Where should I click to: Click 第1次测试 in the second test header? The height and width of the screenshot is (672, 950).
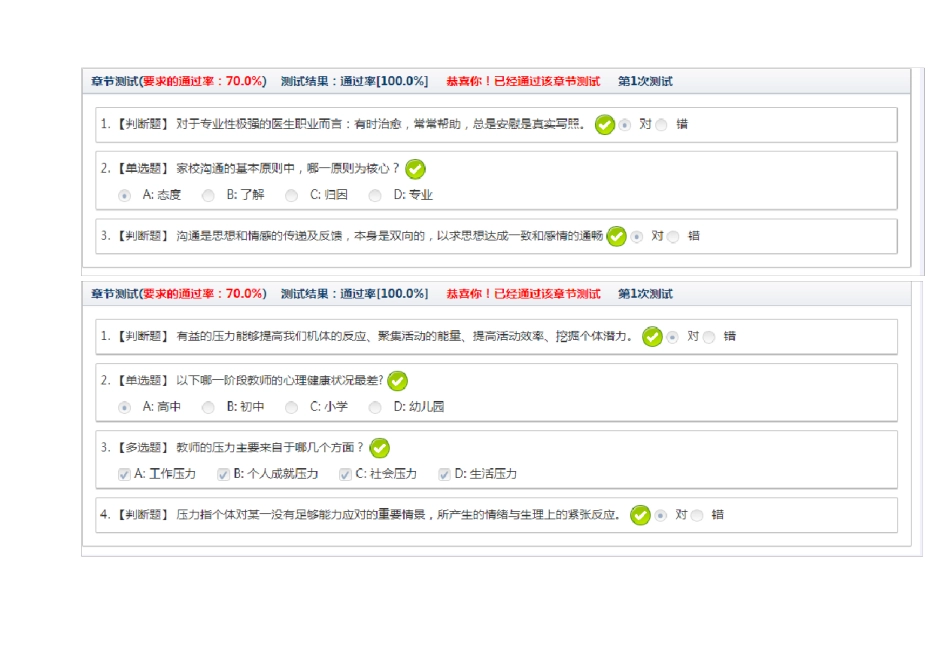[645, 294]
